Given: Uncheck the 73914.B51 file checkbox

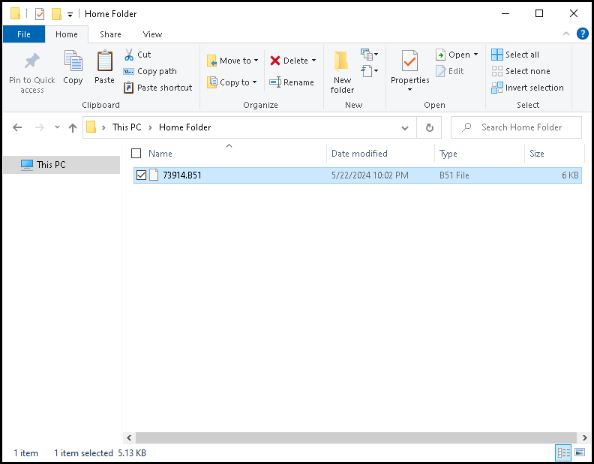Looking at the screenshot, I should tap(141, 175).
